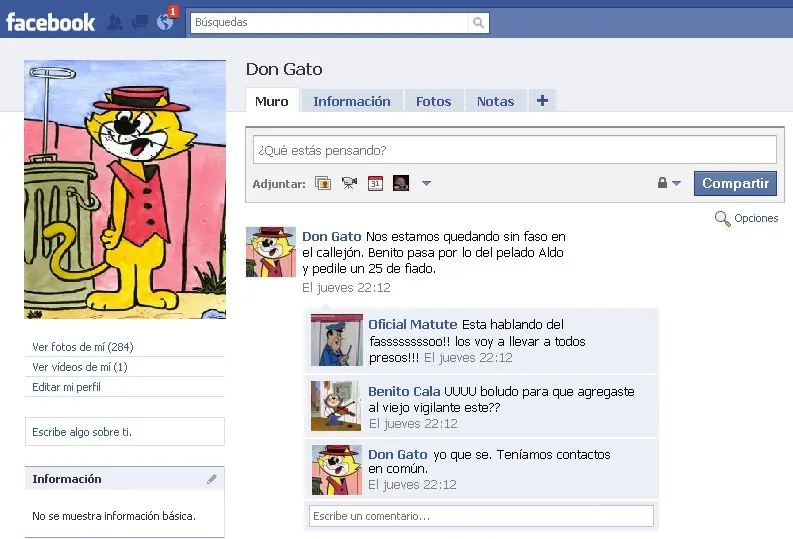Click the ¿Qué estás pensando? status box
793x539 pixels.
[x=514, y=150]
